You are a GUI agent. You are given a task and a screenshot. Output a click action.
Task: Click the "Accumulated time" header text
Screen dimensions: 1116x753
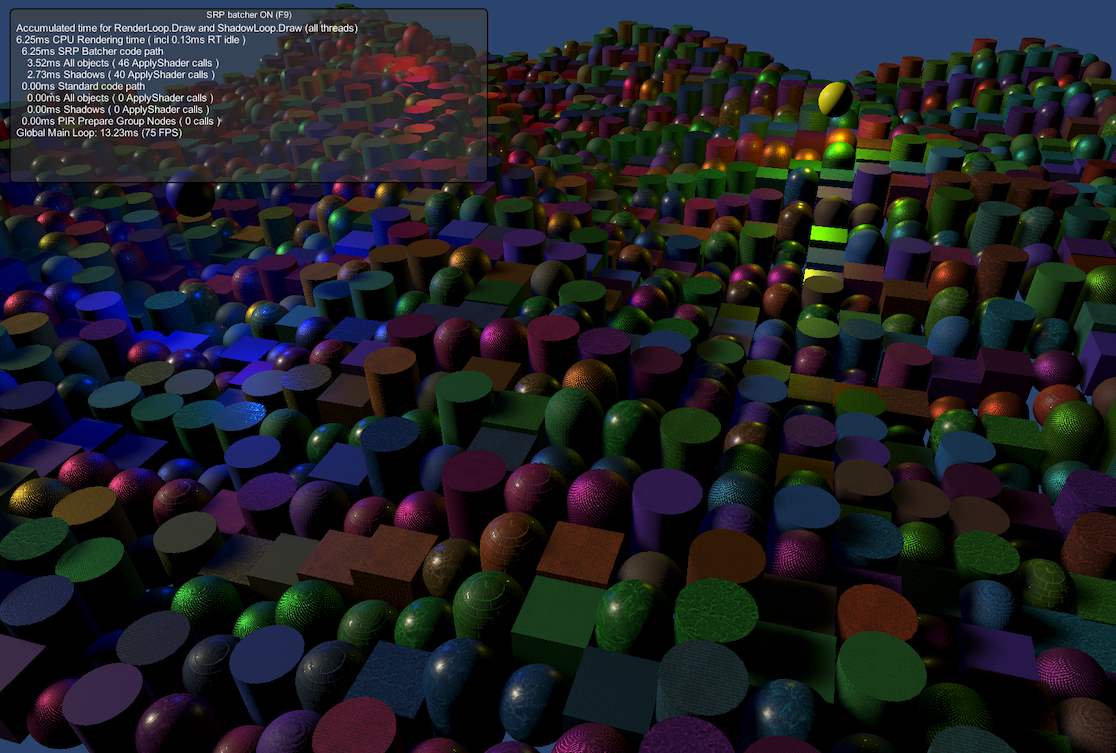click(185, 28)
